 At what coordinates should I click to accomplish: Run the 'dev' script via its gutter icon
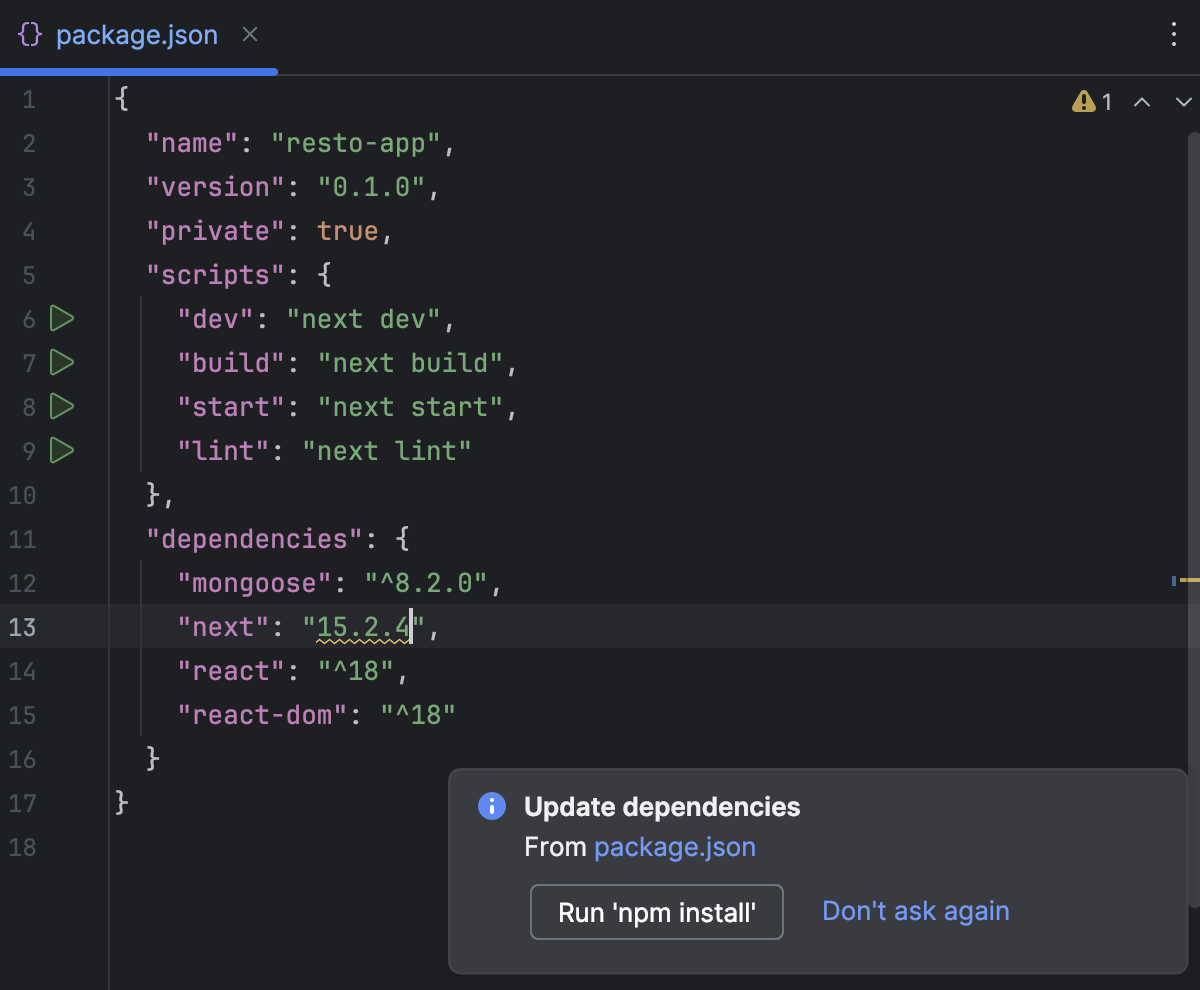point(61,318)
